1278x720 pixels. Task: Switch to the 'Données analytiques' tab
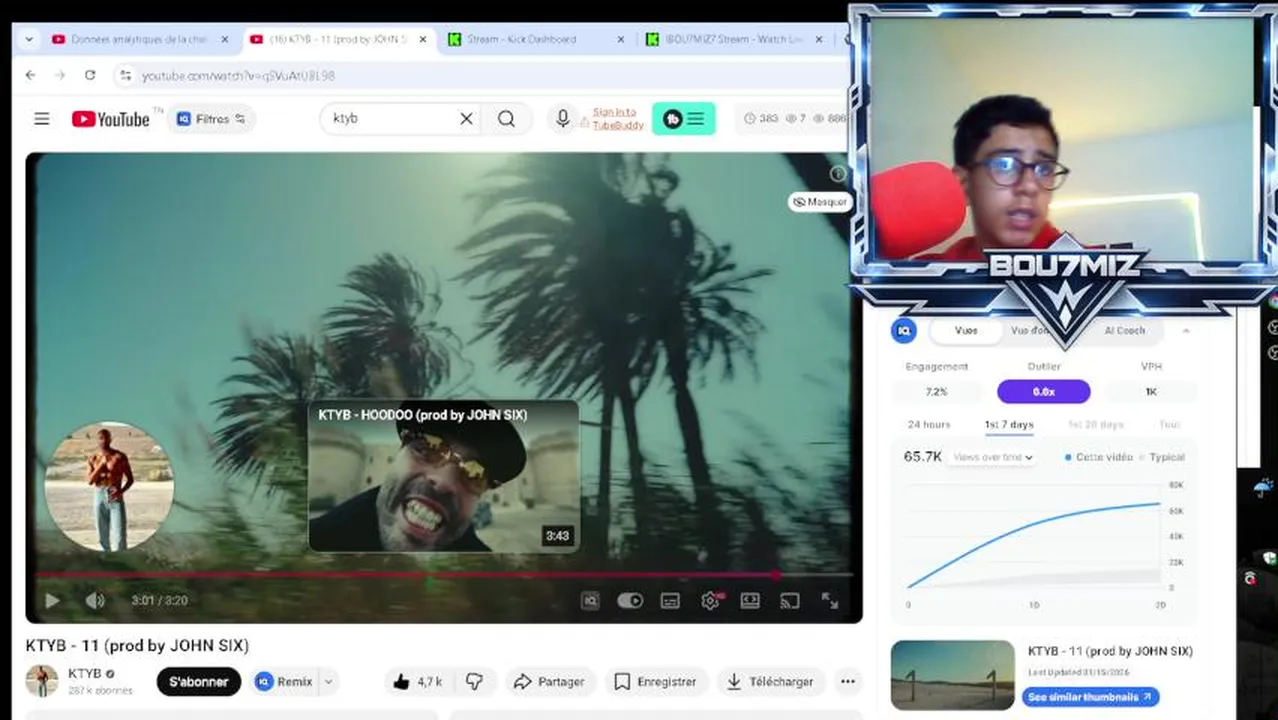pyautogui.click(x=140, y=39)
